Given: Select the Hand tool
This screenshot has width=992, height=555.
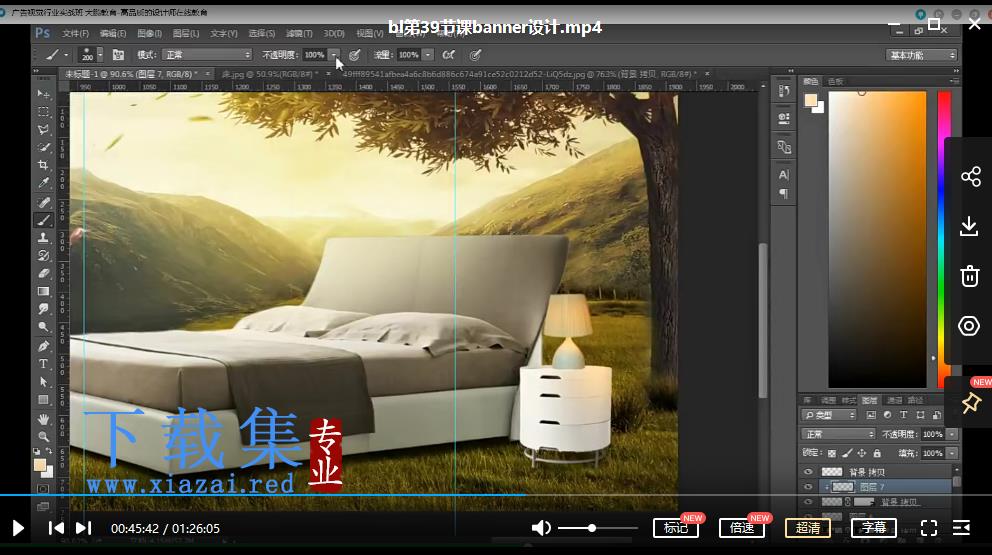Looking at the screenshot, I should (43, 419).
